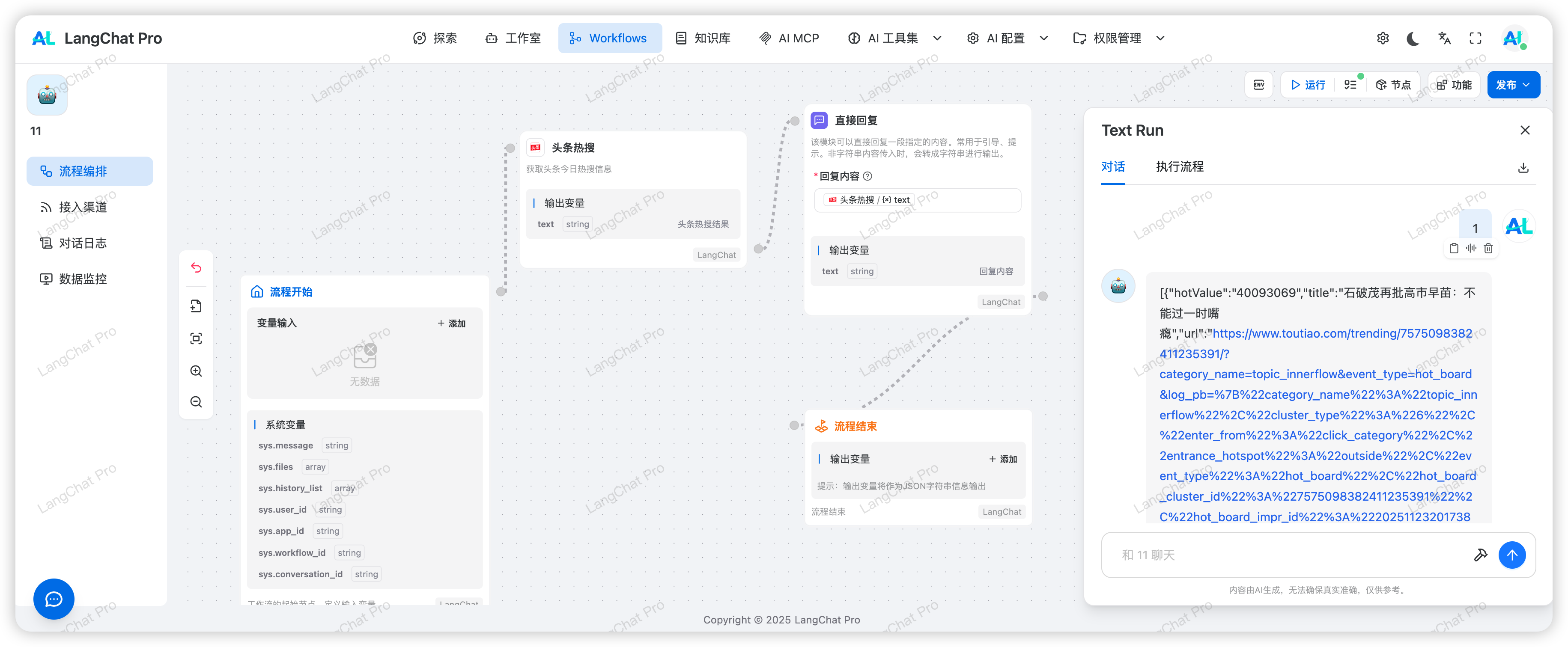
Task: Expand the 权限管理 dropdown
Action: coord(1161,38)
